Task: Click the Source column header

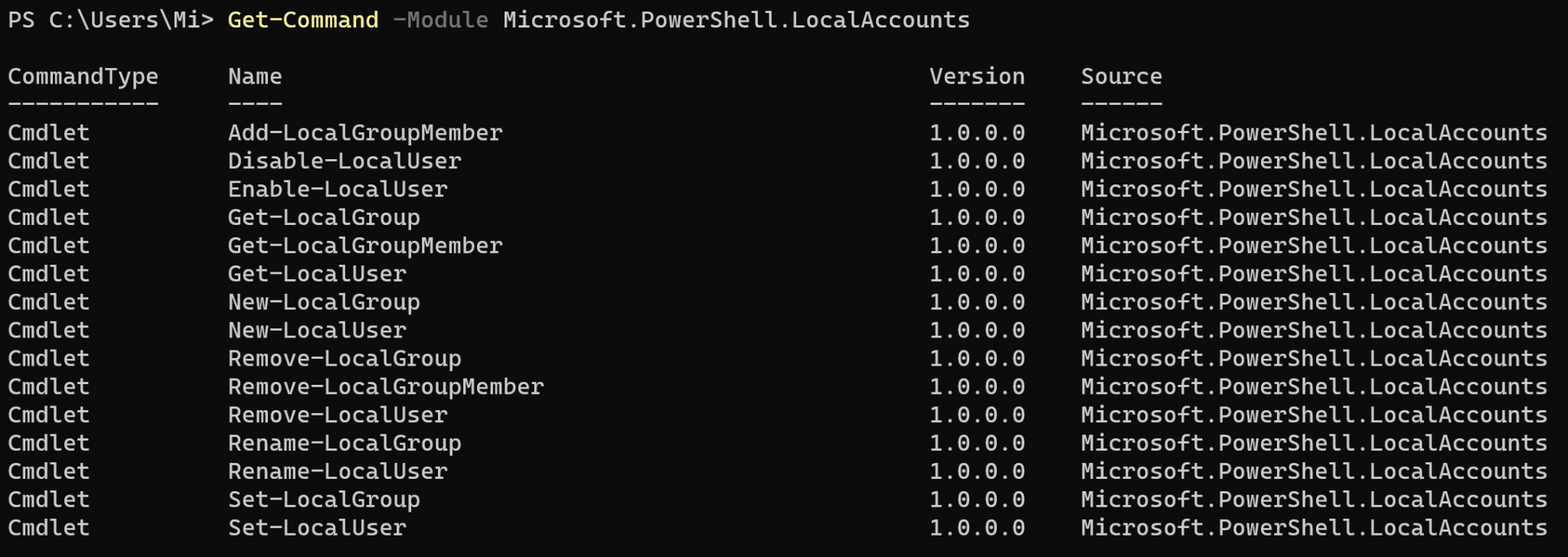Action: 1121,77
